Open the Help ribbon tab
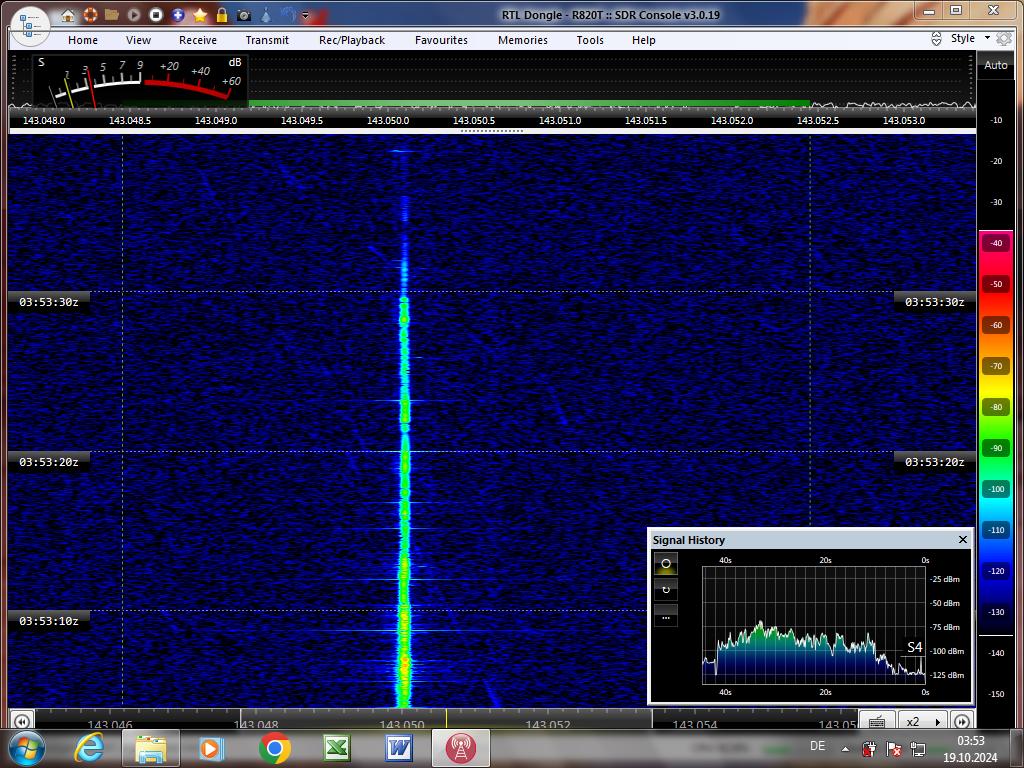 [643, 40]
